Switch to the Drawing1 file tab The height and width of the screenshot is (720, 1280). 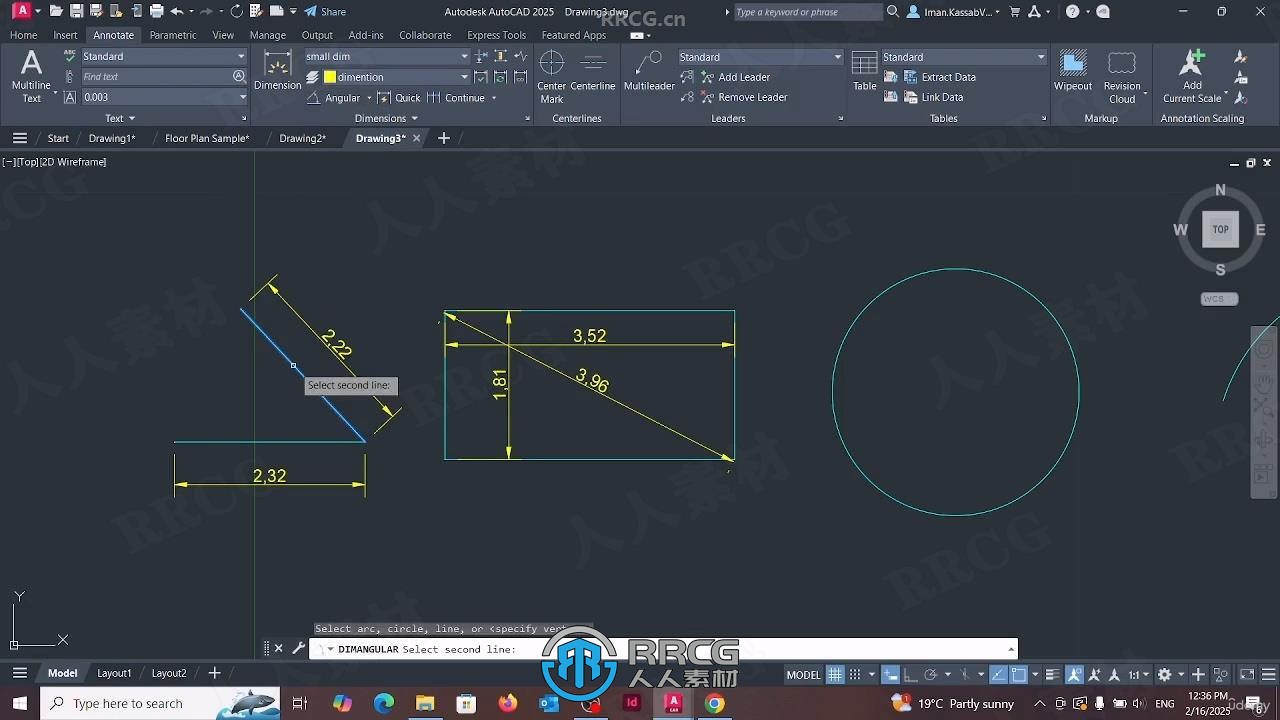(x=112, y=138)
